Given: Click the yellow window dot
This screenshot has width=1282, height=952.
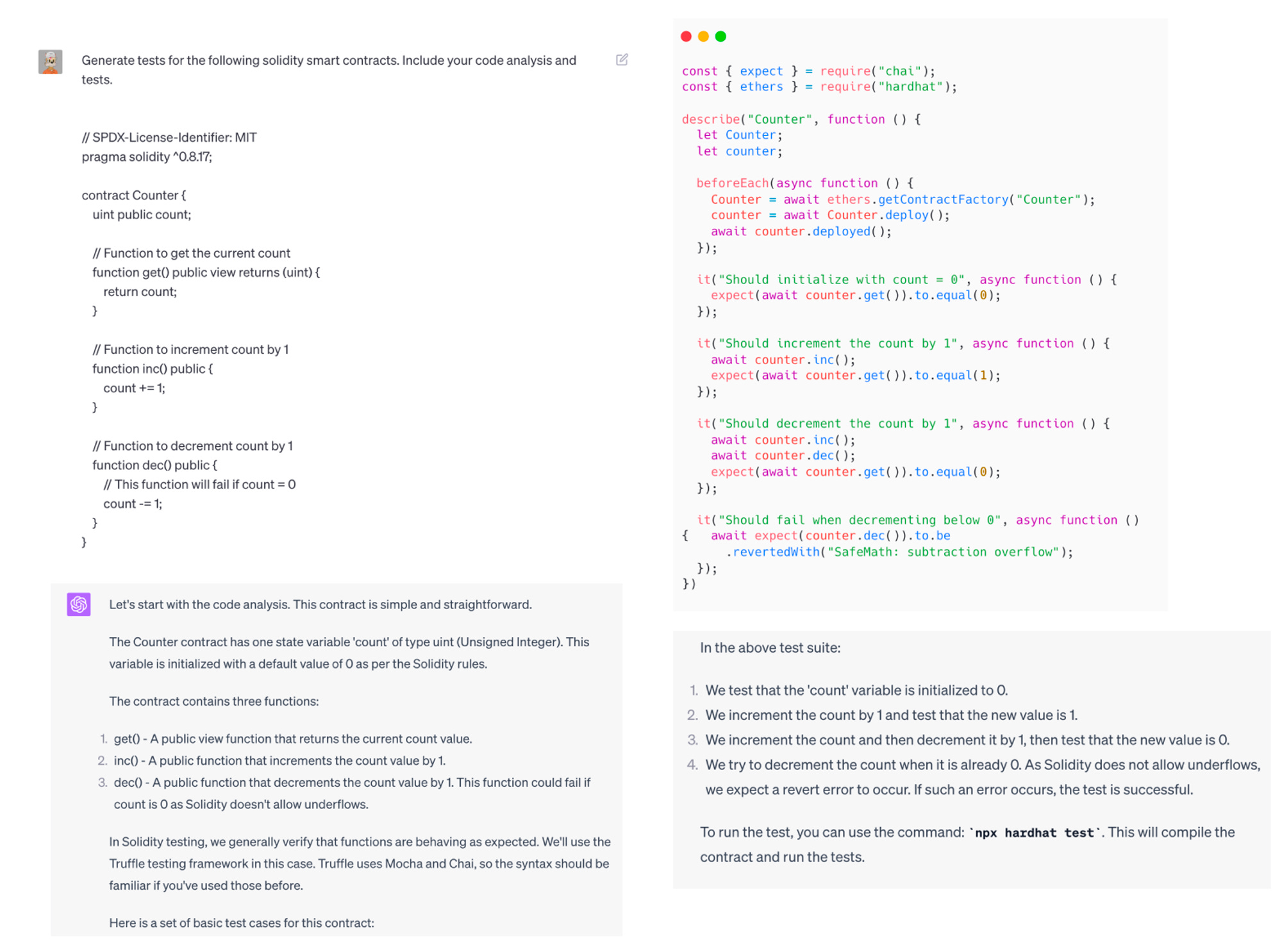Looking at the screenshot, I should [x=703, y=37].
